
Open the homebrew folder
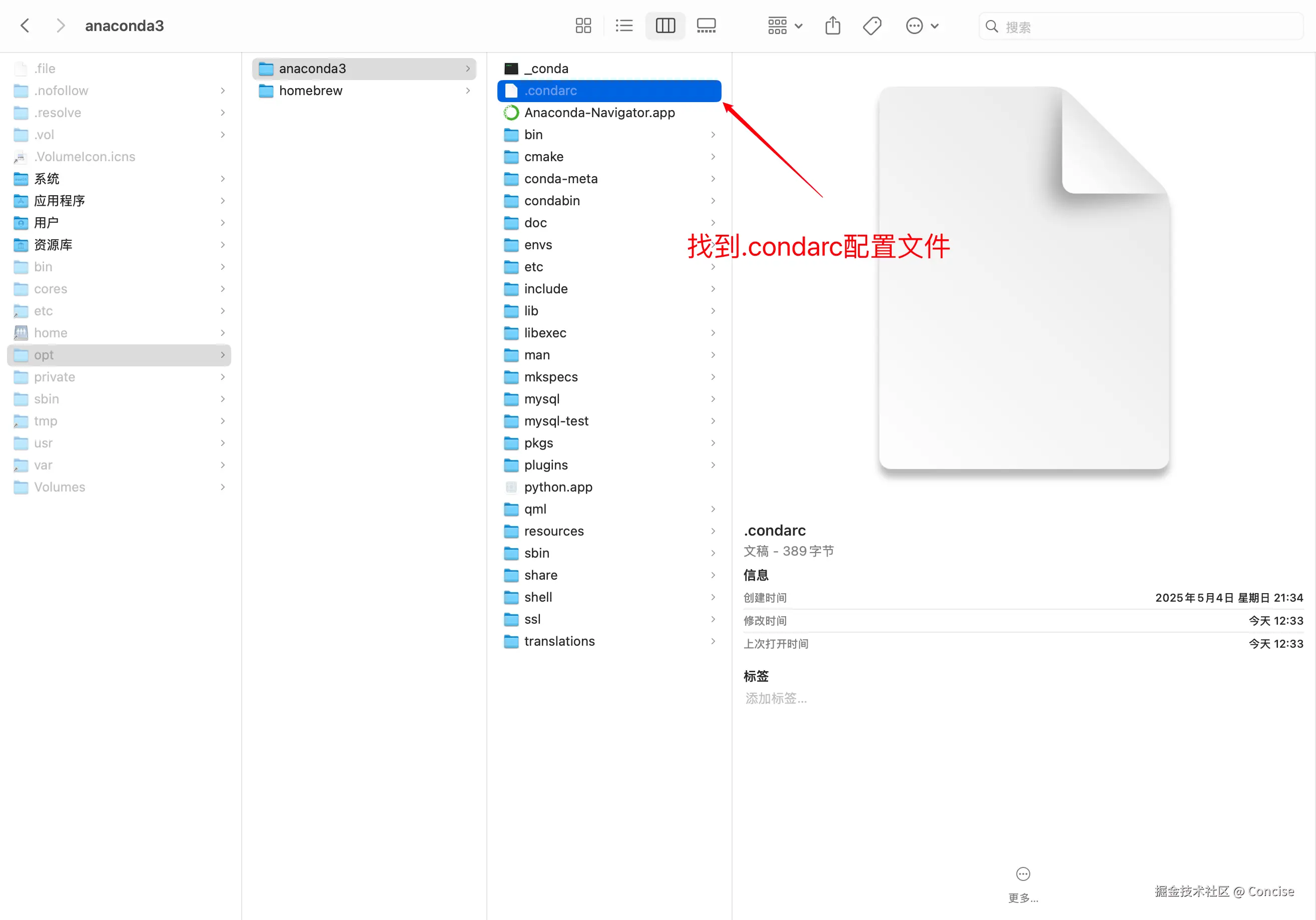point(311,91)
